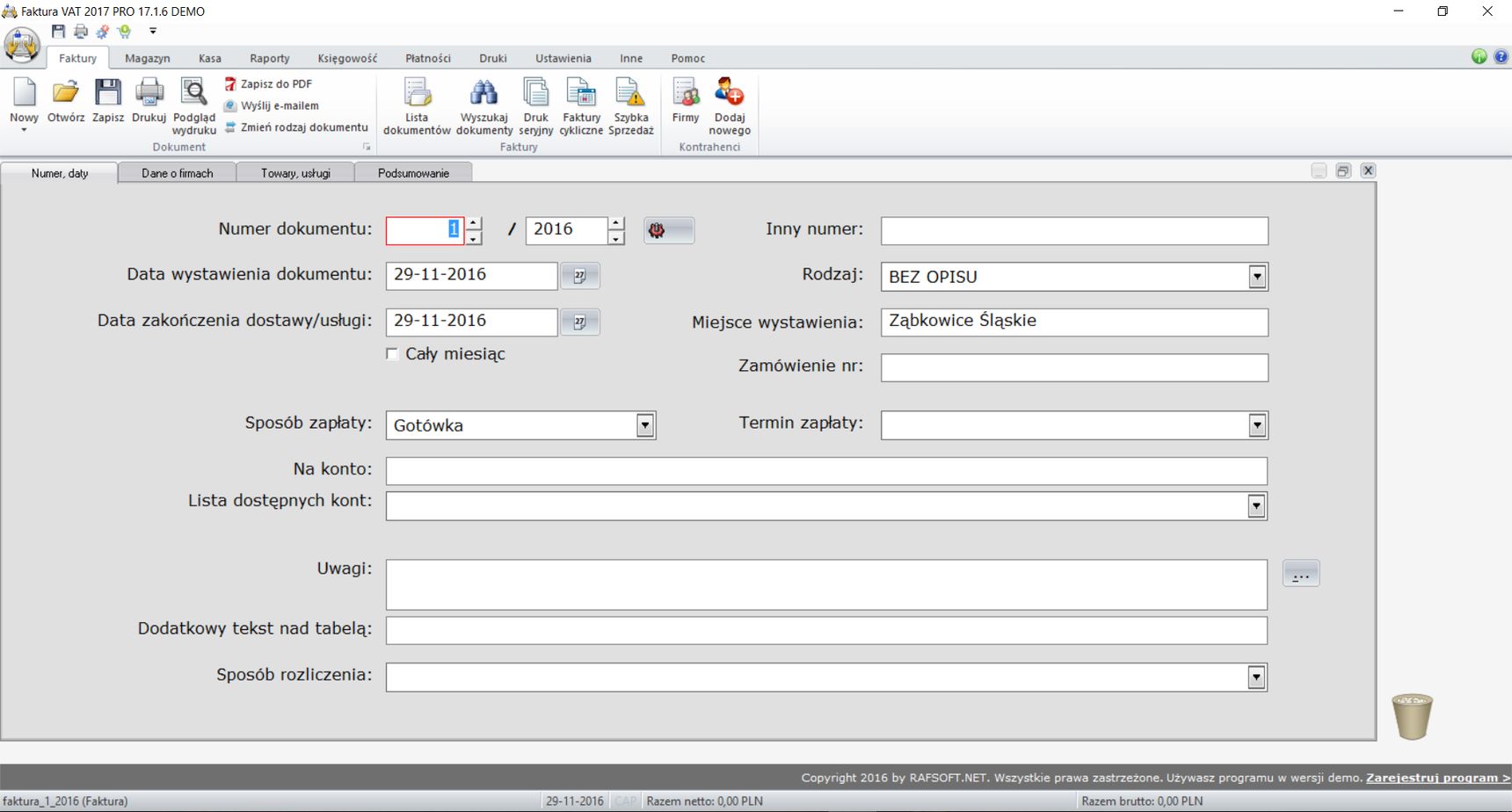
Task: Restore the inner document panel
Action: [x=1343, y=170]
